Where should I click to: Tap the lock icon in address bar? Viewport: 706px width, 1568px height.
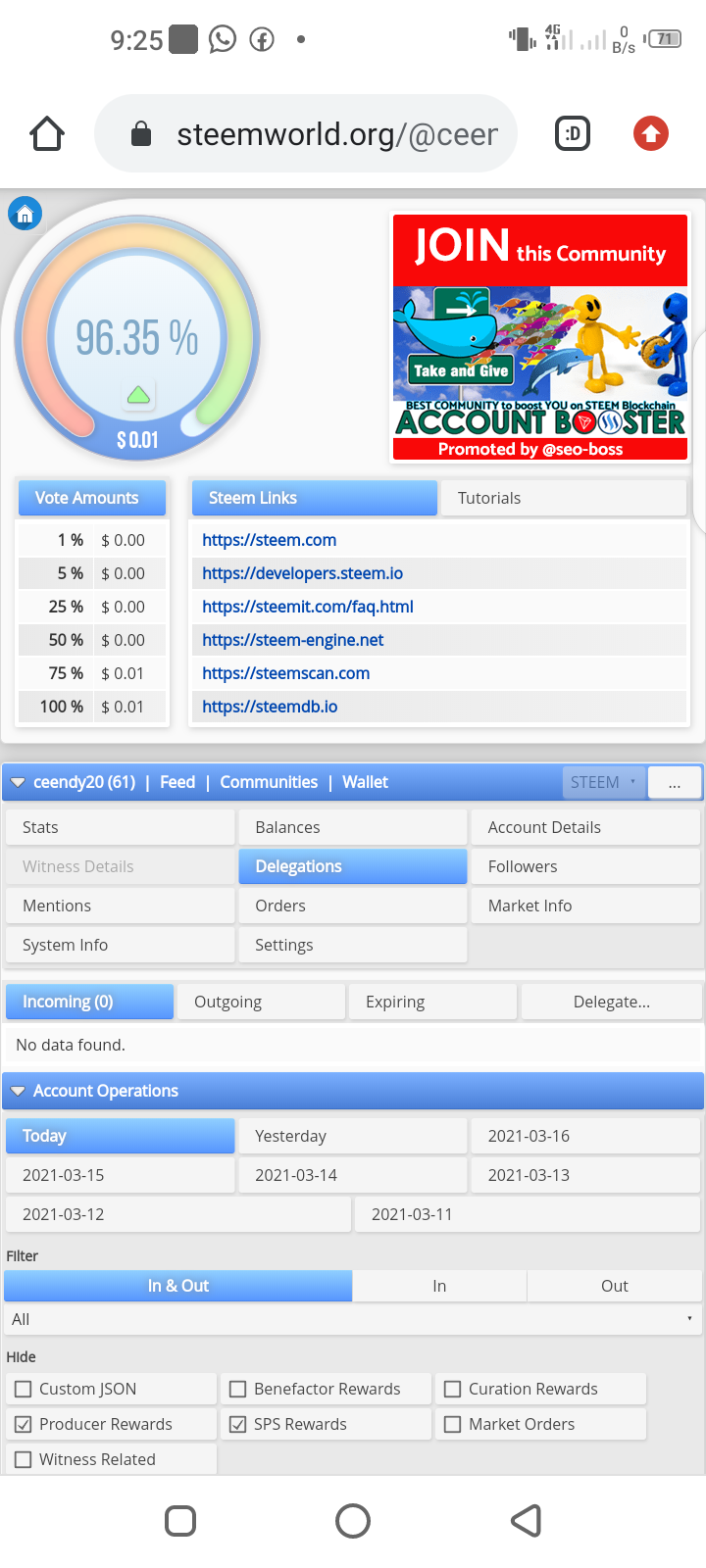click(x=141, y=133)
